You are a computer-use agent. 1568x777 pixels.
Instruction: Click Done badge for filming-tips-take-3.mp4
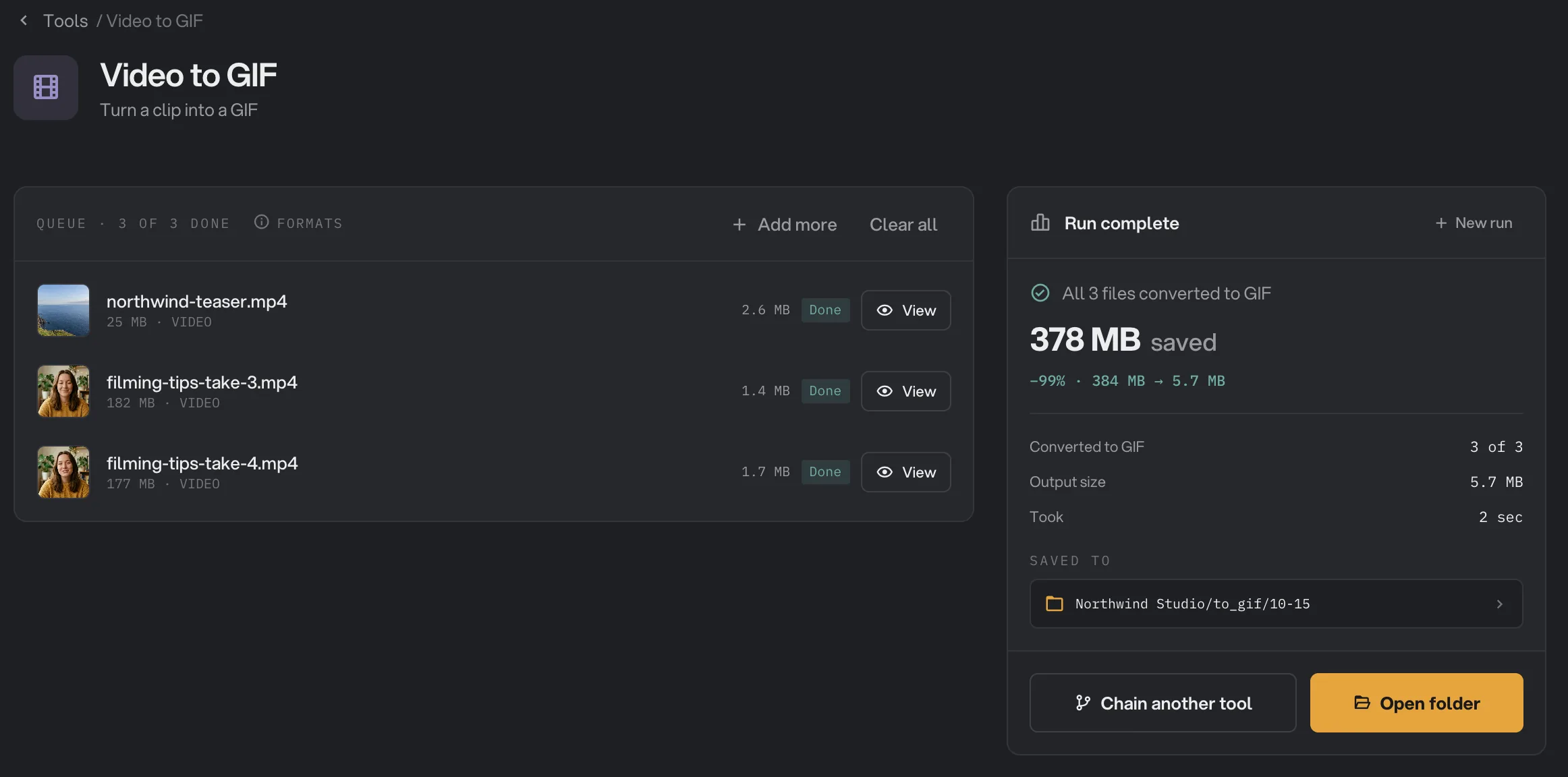click(x=825, y=391)
